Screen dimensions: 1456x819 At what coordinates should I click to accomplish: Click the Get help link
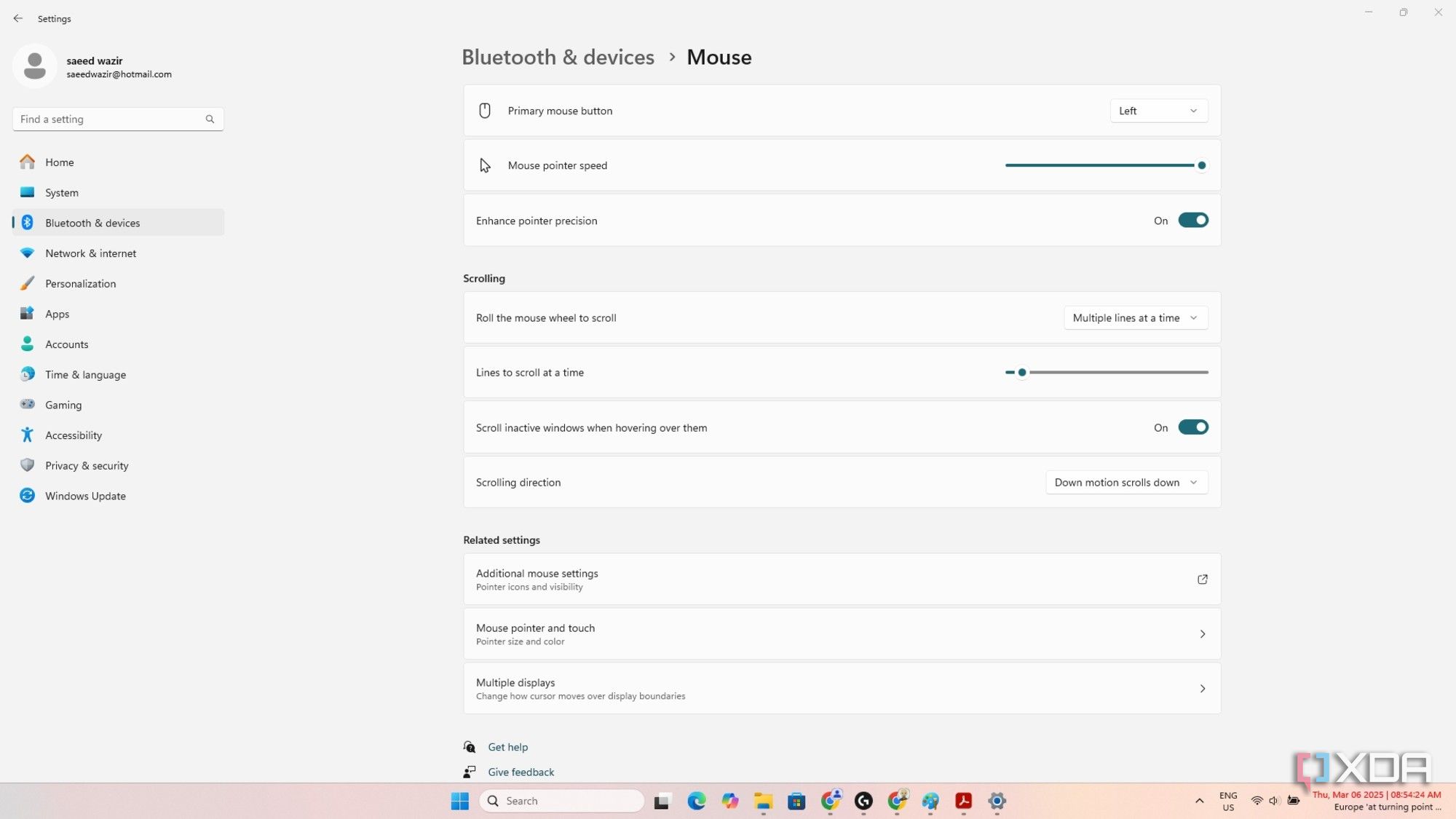(507, 747)
